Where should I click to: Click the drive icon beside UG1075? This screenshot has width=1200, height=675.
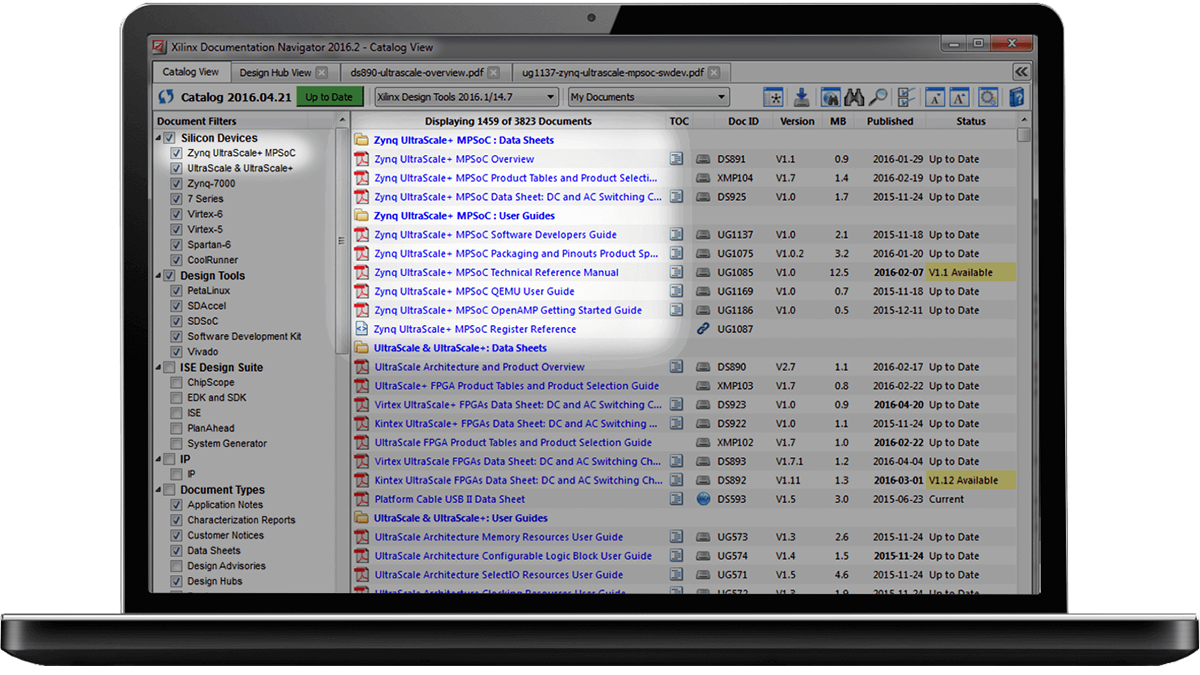click(x=703, y=254)
